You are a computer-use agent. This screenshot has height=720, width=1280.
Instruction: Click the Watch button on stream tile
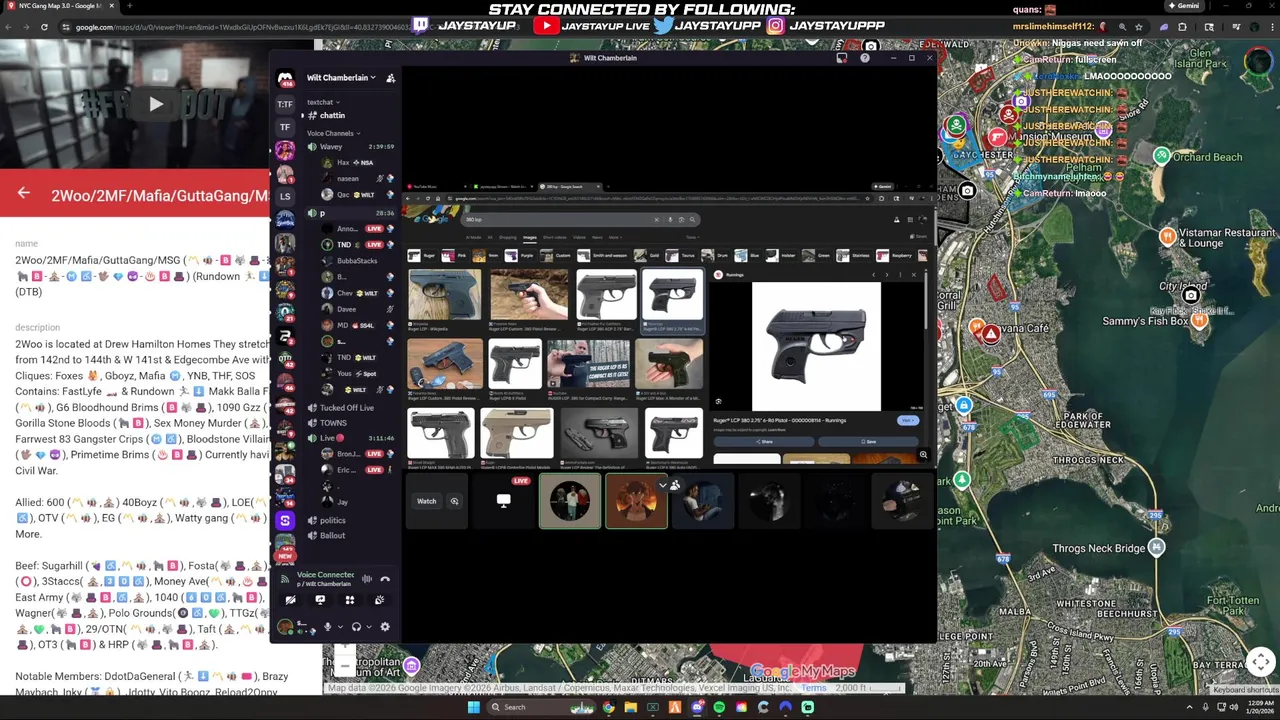pos(426,501)
